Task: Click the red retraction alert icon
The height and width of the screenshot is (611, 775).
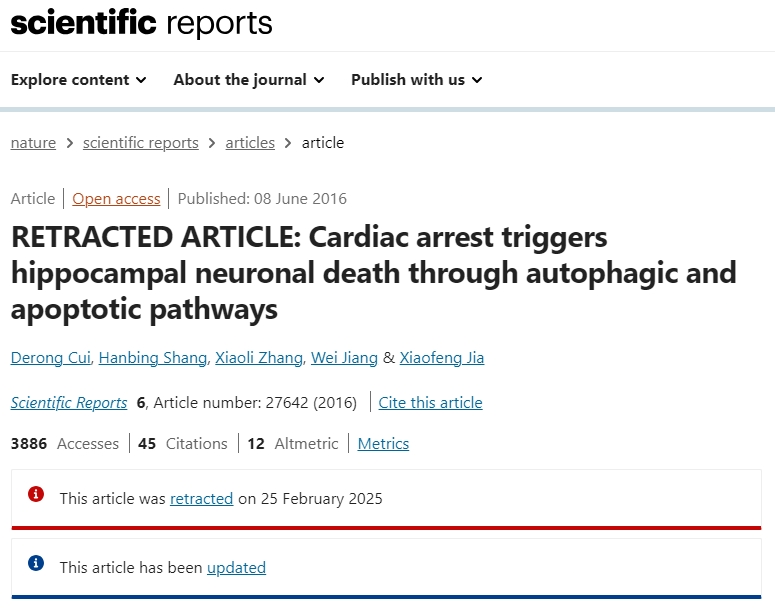Action: click(x=36, y=494)
